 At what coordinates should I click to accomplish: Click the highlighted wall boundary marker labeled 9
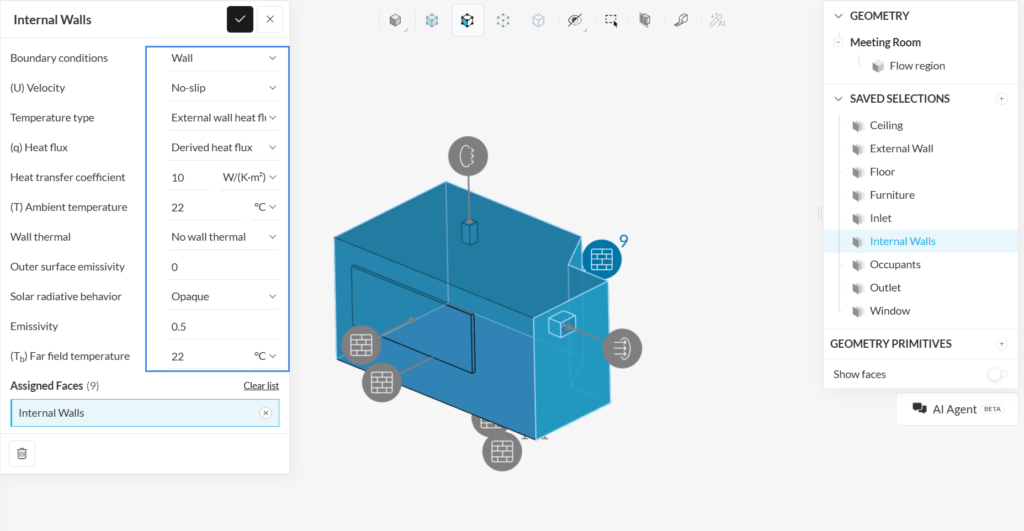(x=601, y=259)
